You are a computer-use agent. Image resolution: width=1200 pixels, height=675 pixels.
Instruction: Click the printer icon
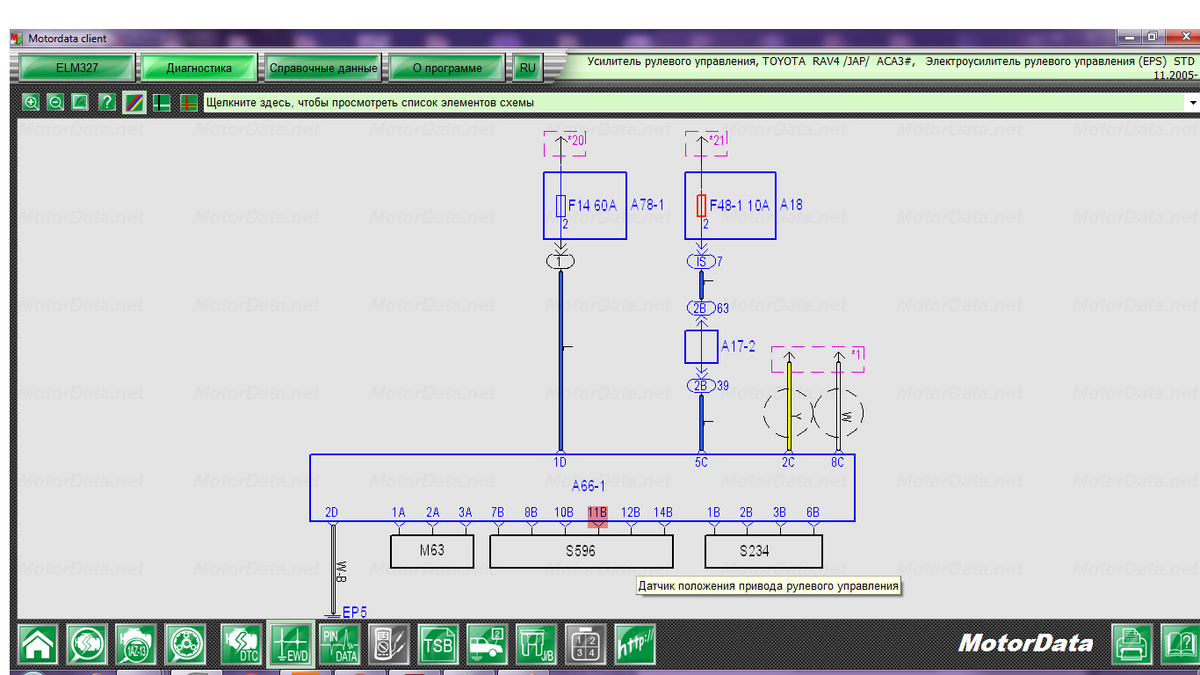point(1131,643)
